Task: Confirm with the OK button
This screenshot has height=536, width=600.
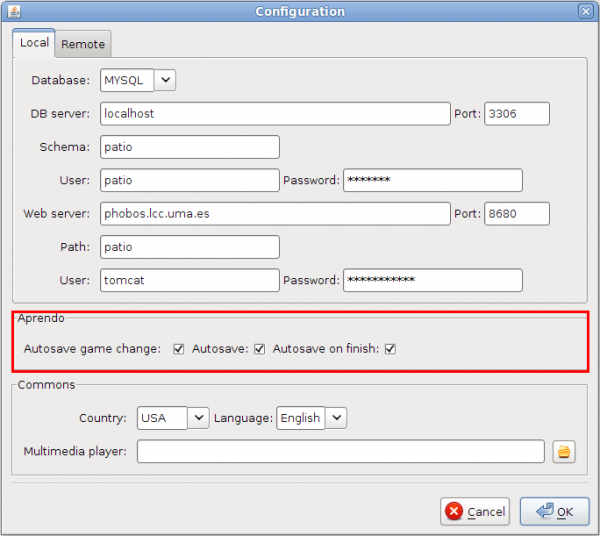Action: point(554,512)
